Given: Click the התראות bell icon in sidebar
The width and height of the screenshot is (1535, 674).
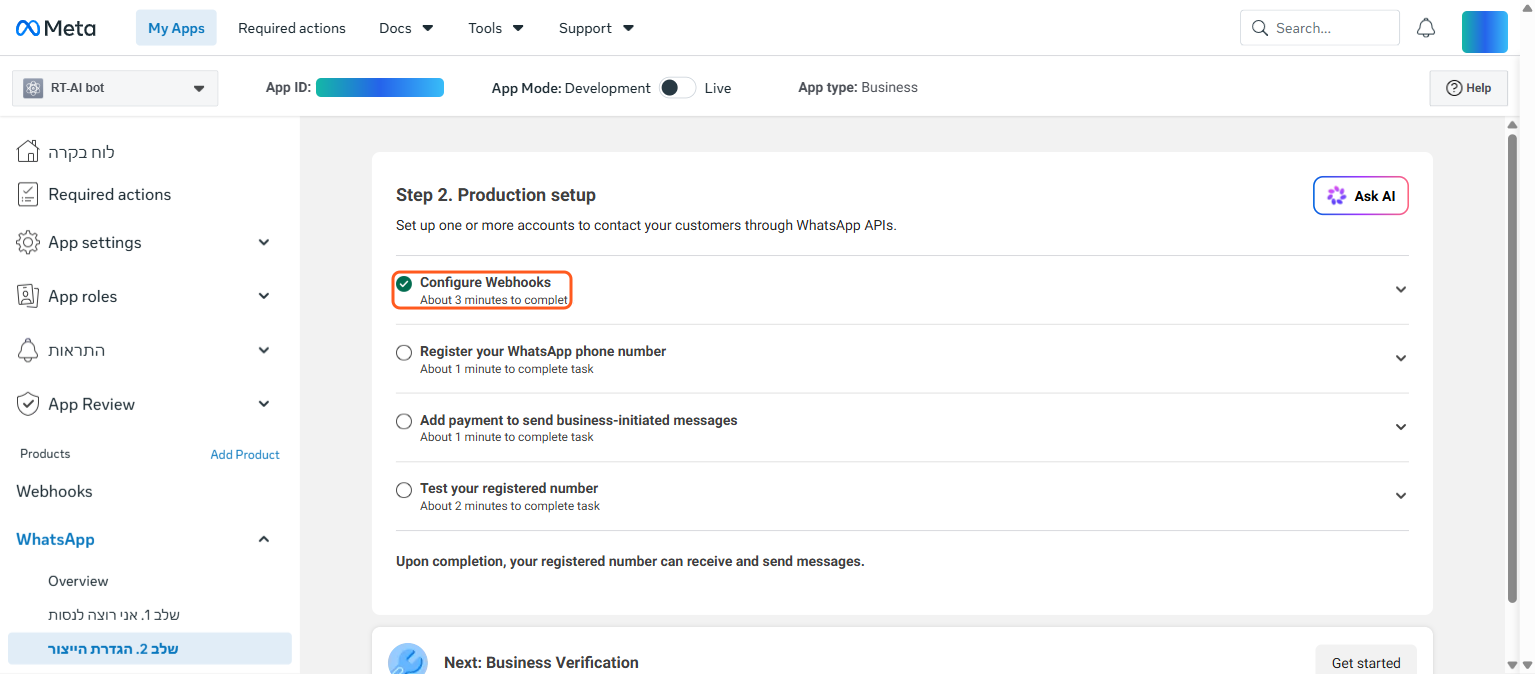Looking at the screenshot, I should (28, 350).
